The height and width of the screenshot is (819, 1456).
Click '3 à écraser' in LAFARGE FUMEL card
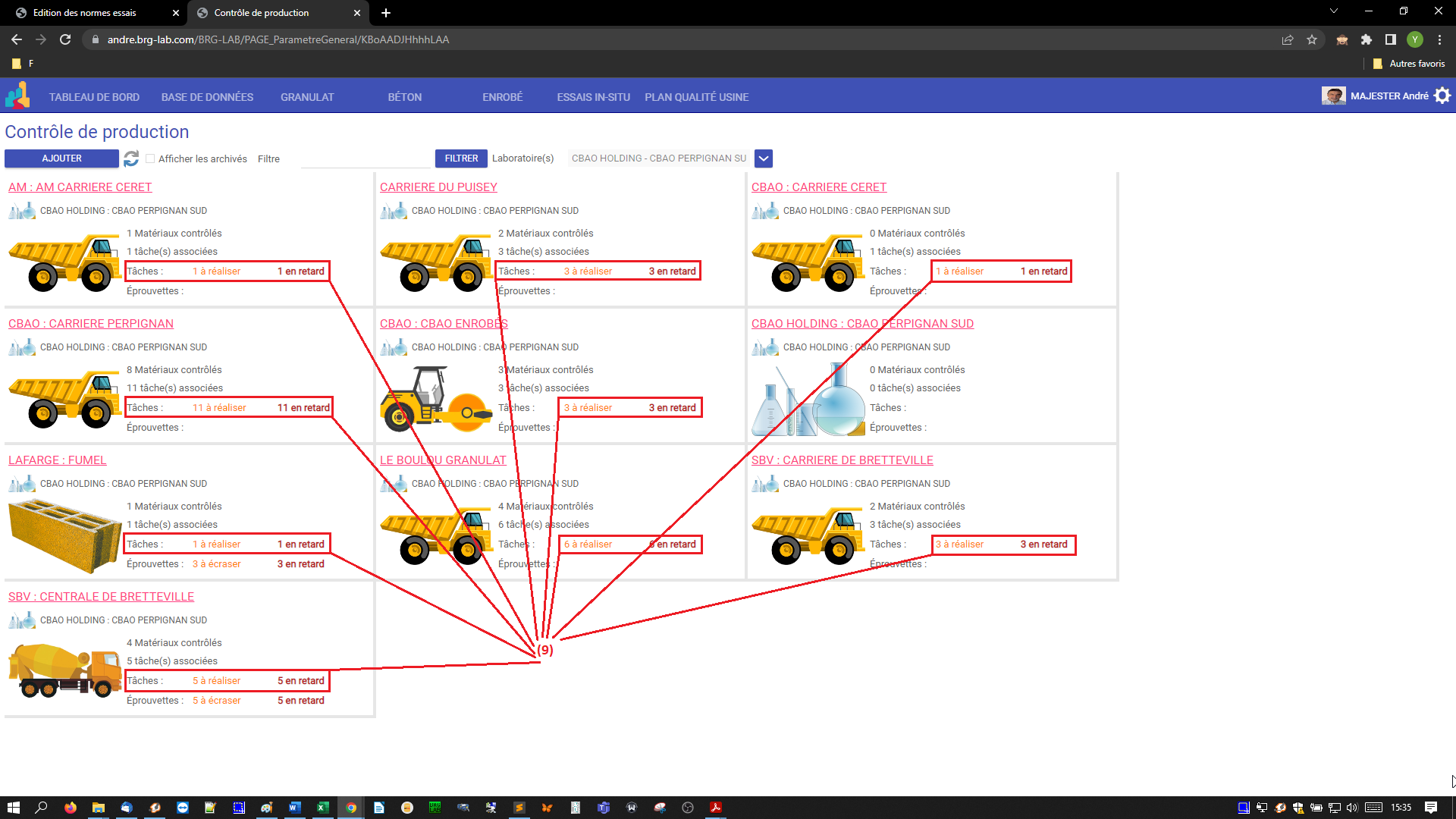216,564
